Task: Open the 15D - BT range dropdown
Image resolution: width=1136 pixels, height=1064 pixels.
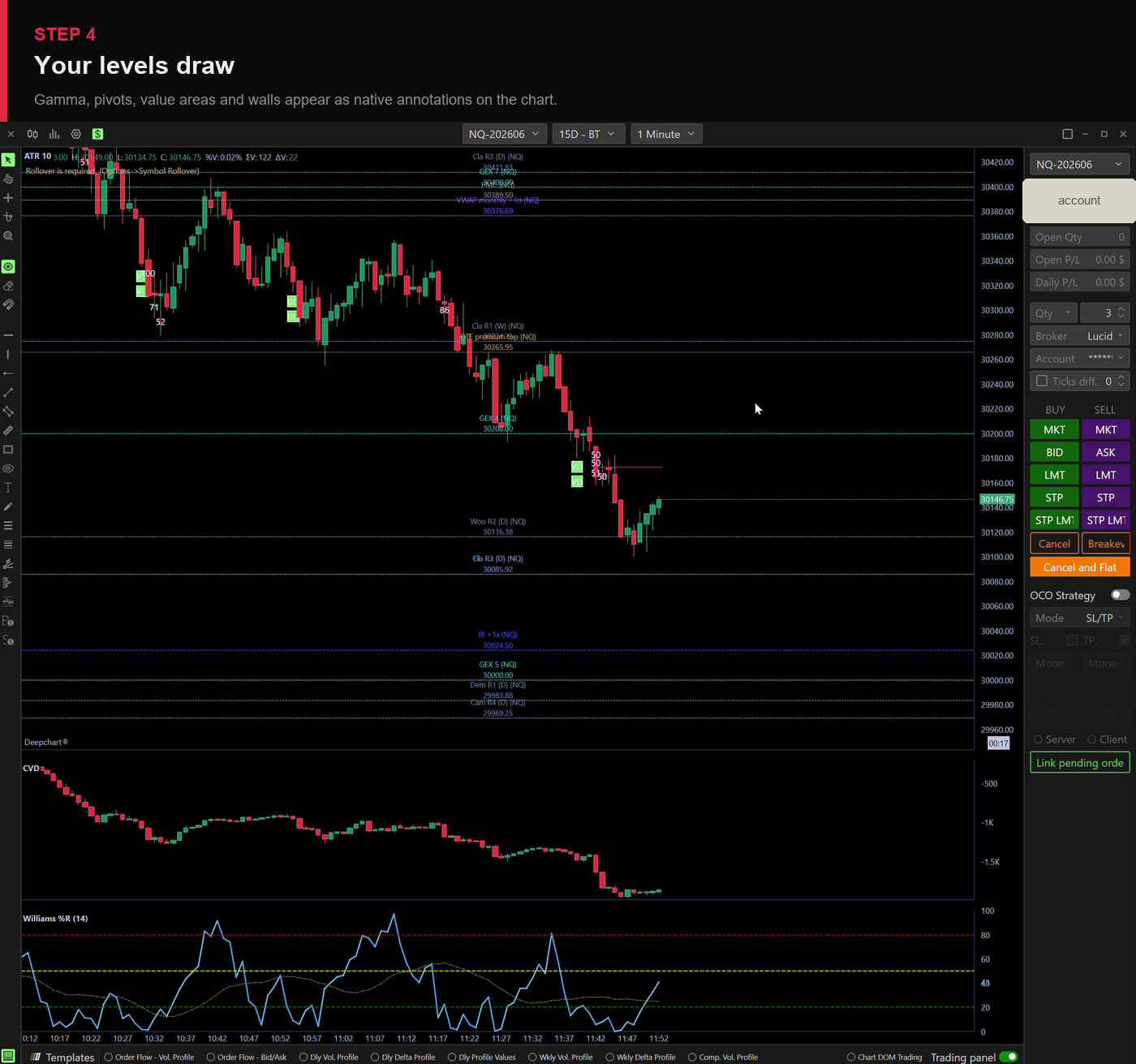Action: (x=587, y=134)
